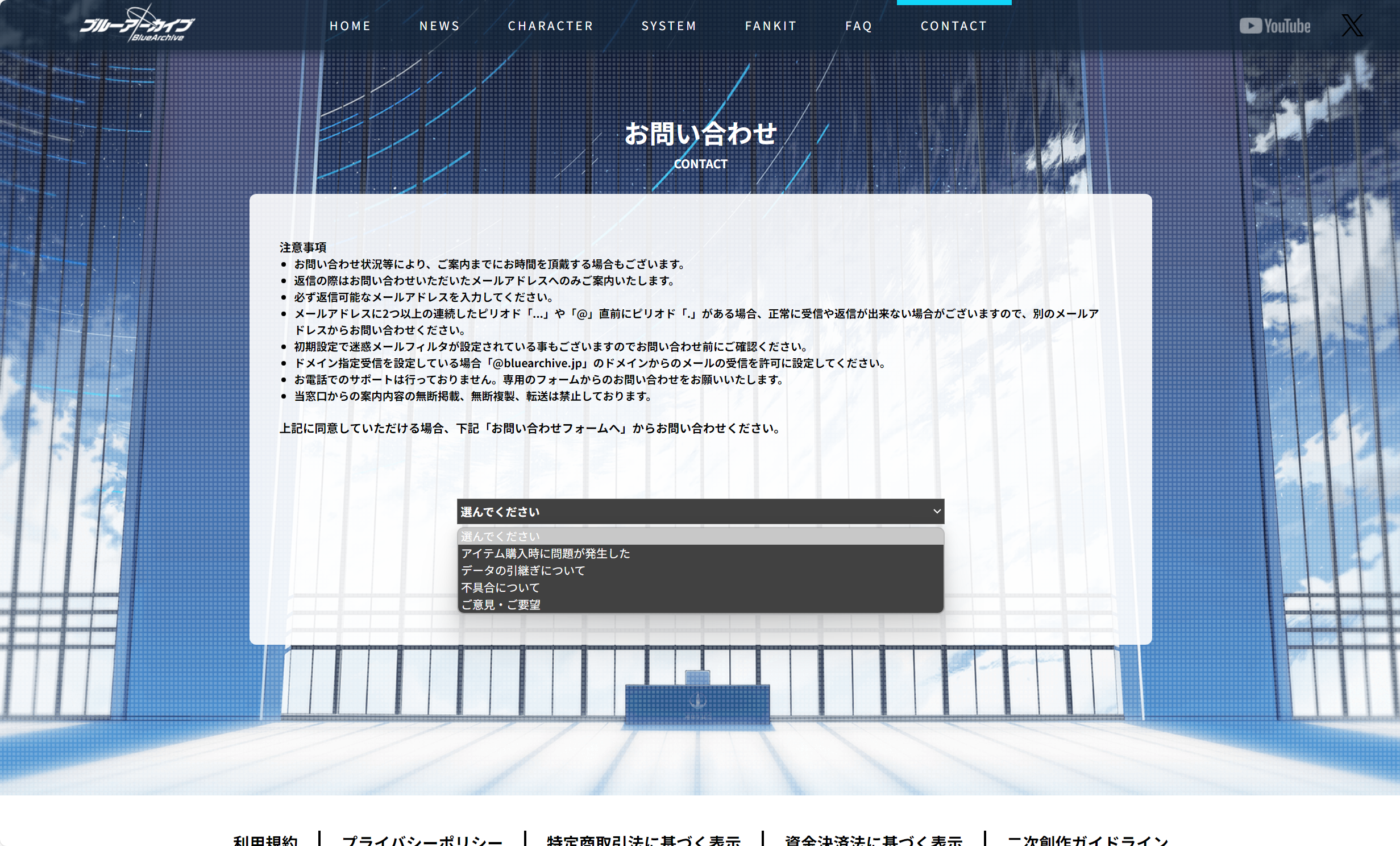1400x846 pixels.
Task: Open the CHARACTER page
Action: pyautogui.click(x=550, y=26)
